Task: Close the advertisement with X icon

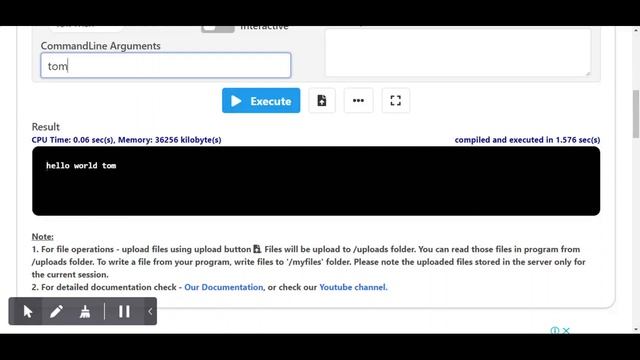Action: coord(566,330)
